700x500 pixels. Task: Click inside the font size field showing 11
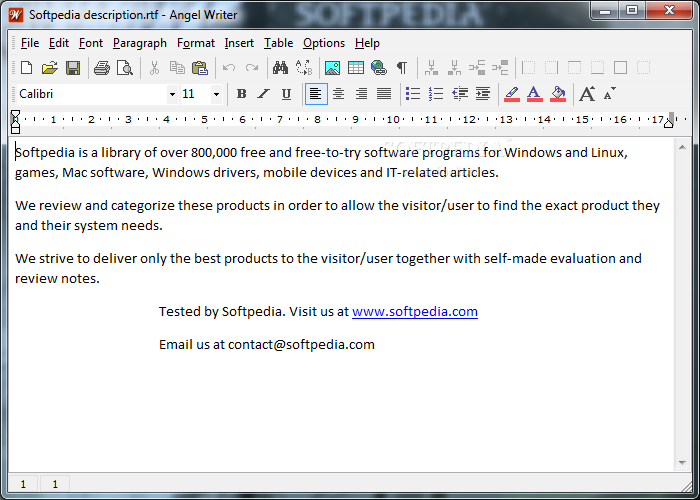coord(196,94)
